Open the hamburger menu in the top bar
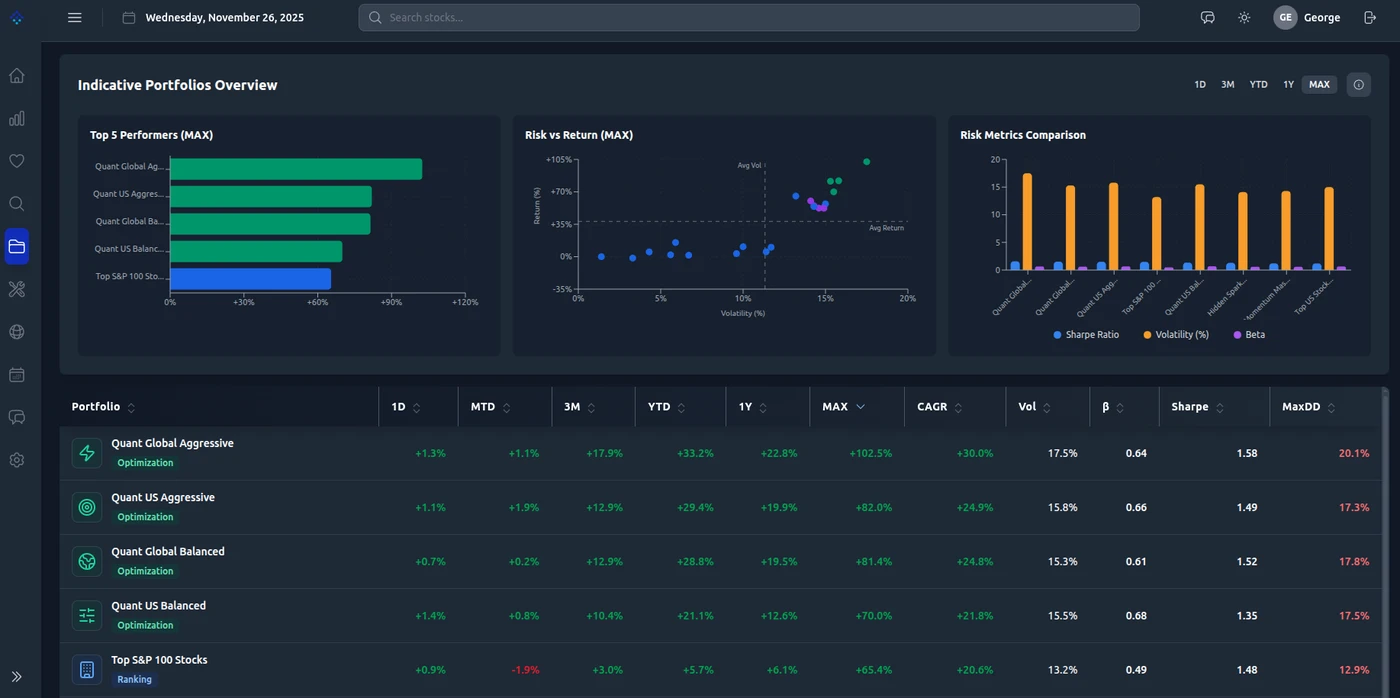 75,17
